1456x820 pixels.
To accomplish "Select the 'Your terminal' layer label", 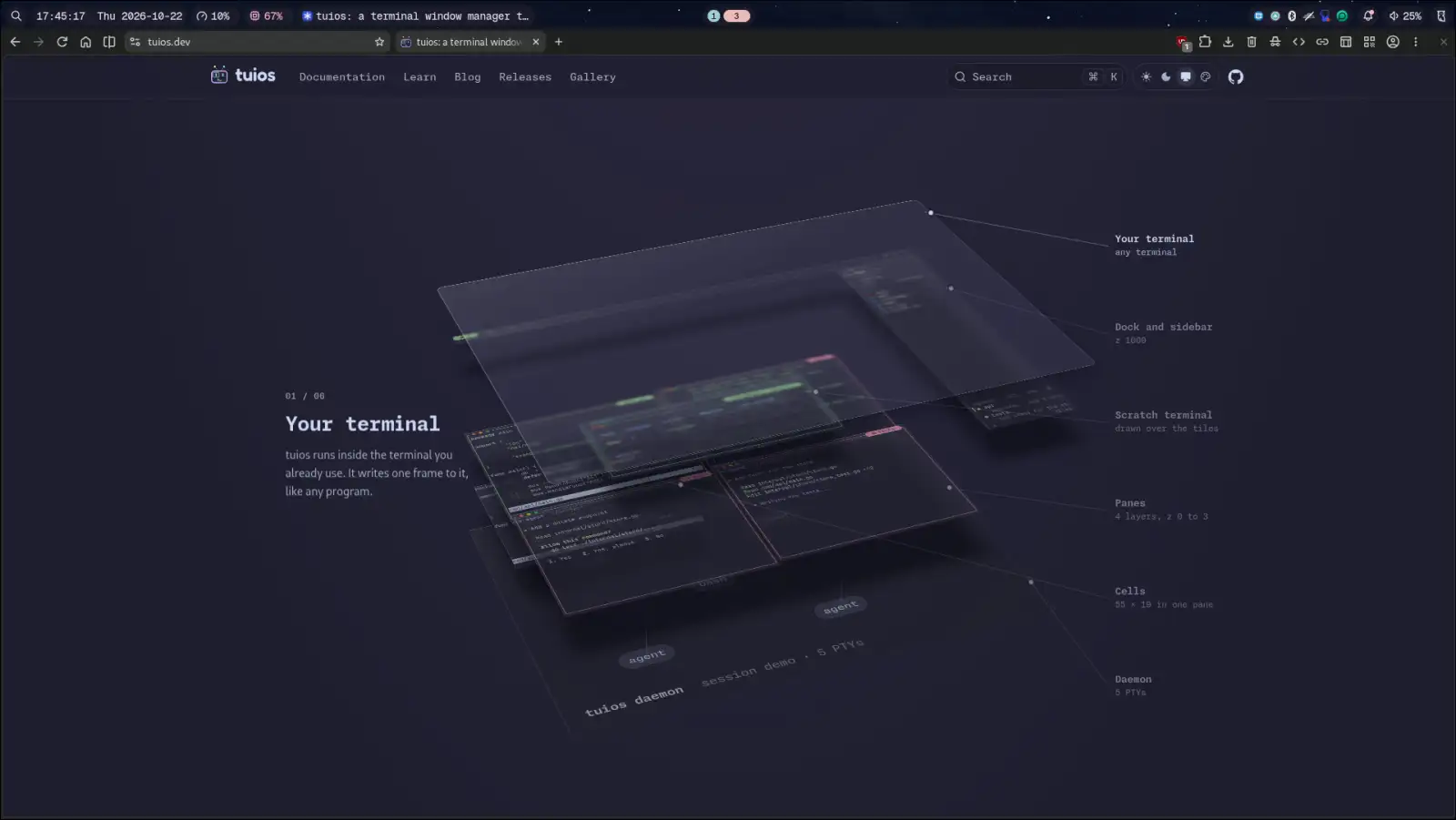I will 1154,239.
